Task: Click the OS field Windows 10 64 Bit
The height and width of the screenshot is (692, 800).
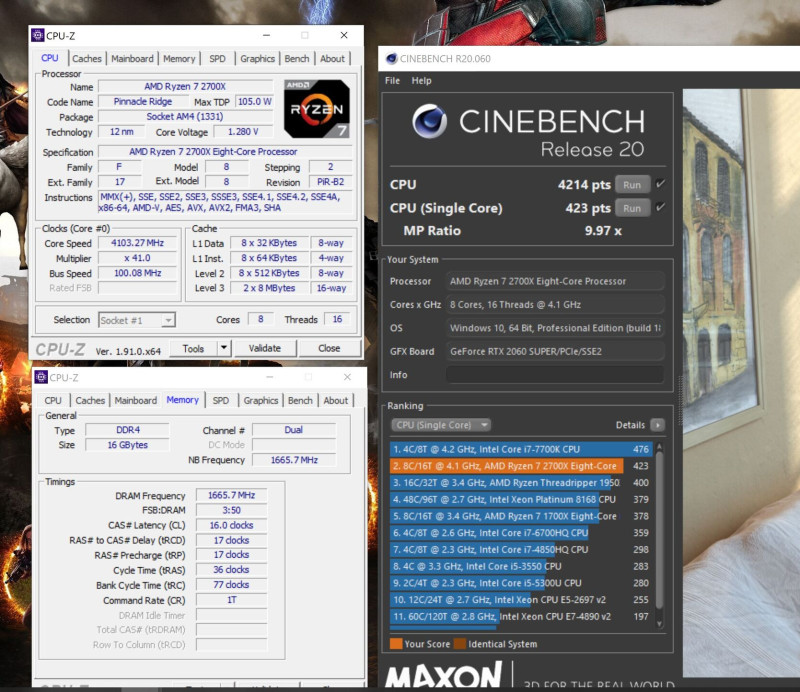Action: pos(555,328)
